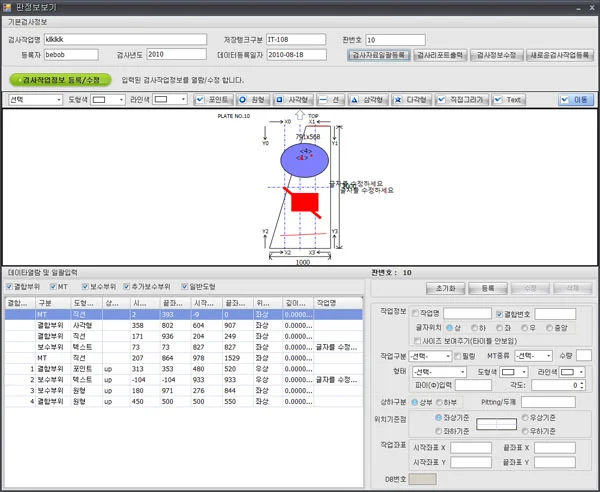Toggle the 보수부위 filter checkbox
Image resolution: width=600 pixels, height=492 pixels.
85,287
